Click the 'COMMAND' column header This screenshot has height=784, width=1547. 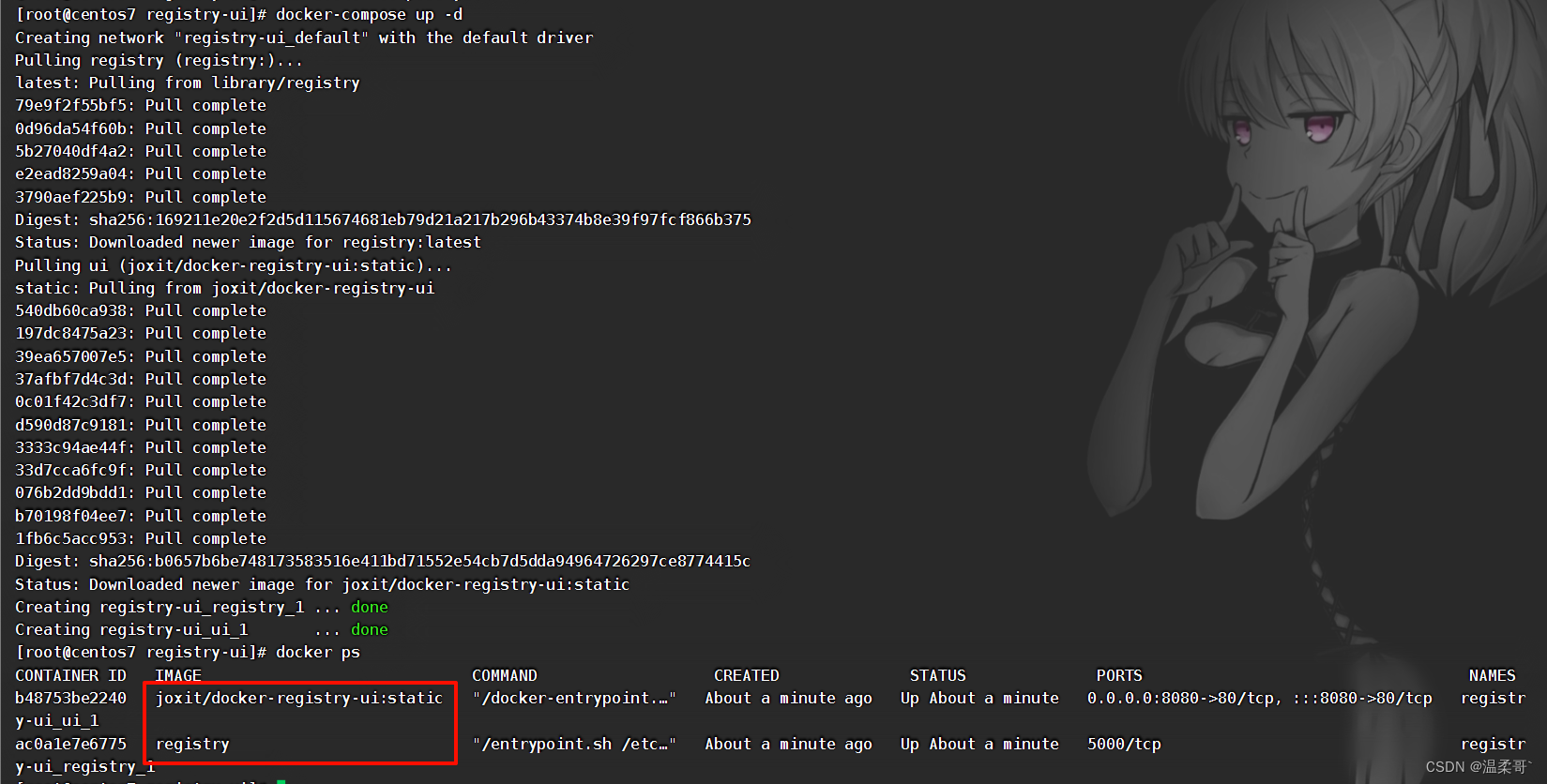point(505,675)
